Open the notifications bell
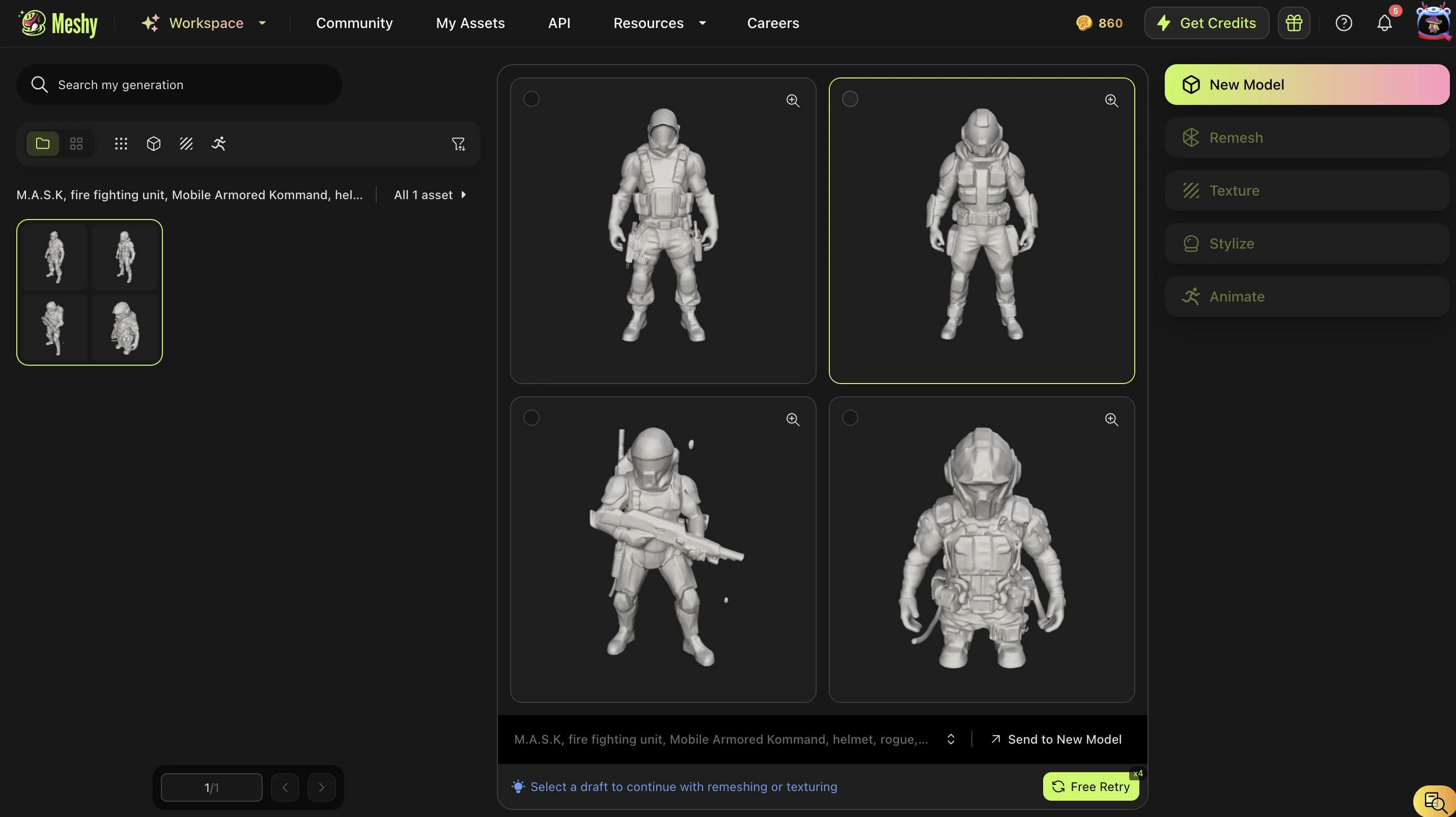This screenshot has height=817, width=1456. 1384,23
